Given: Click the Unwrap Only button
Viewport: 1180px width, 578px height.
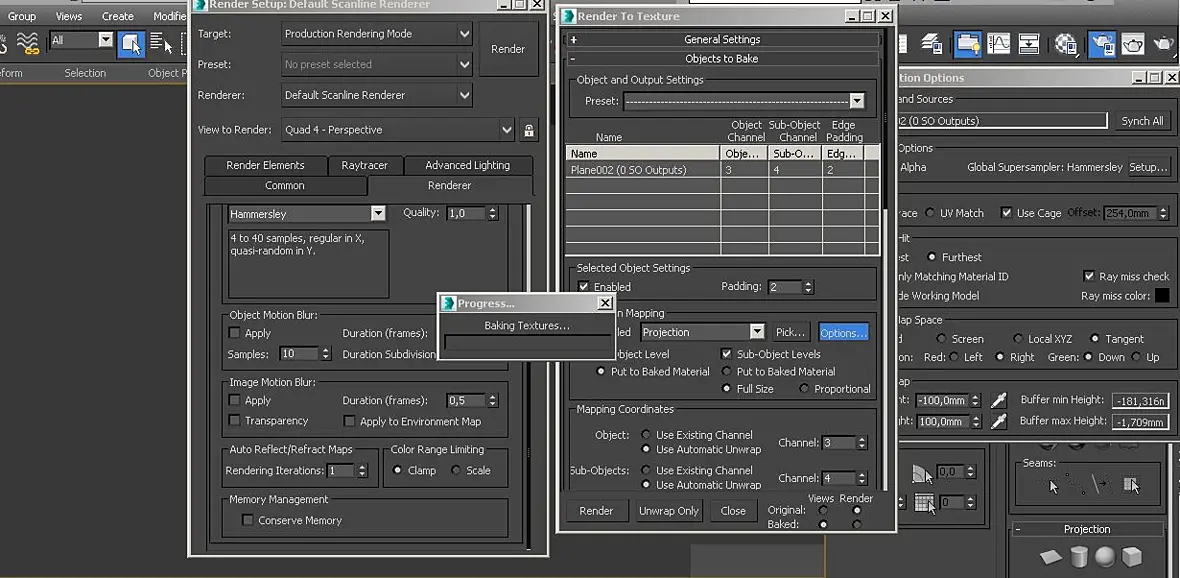Looking at the screenshot, I should [669, 510].
